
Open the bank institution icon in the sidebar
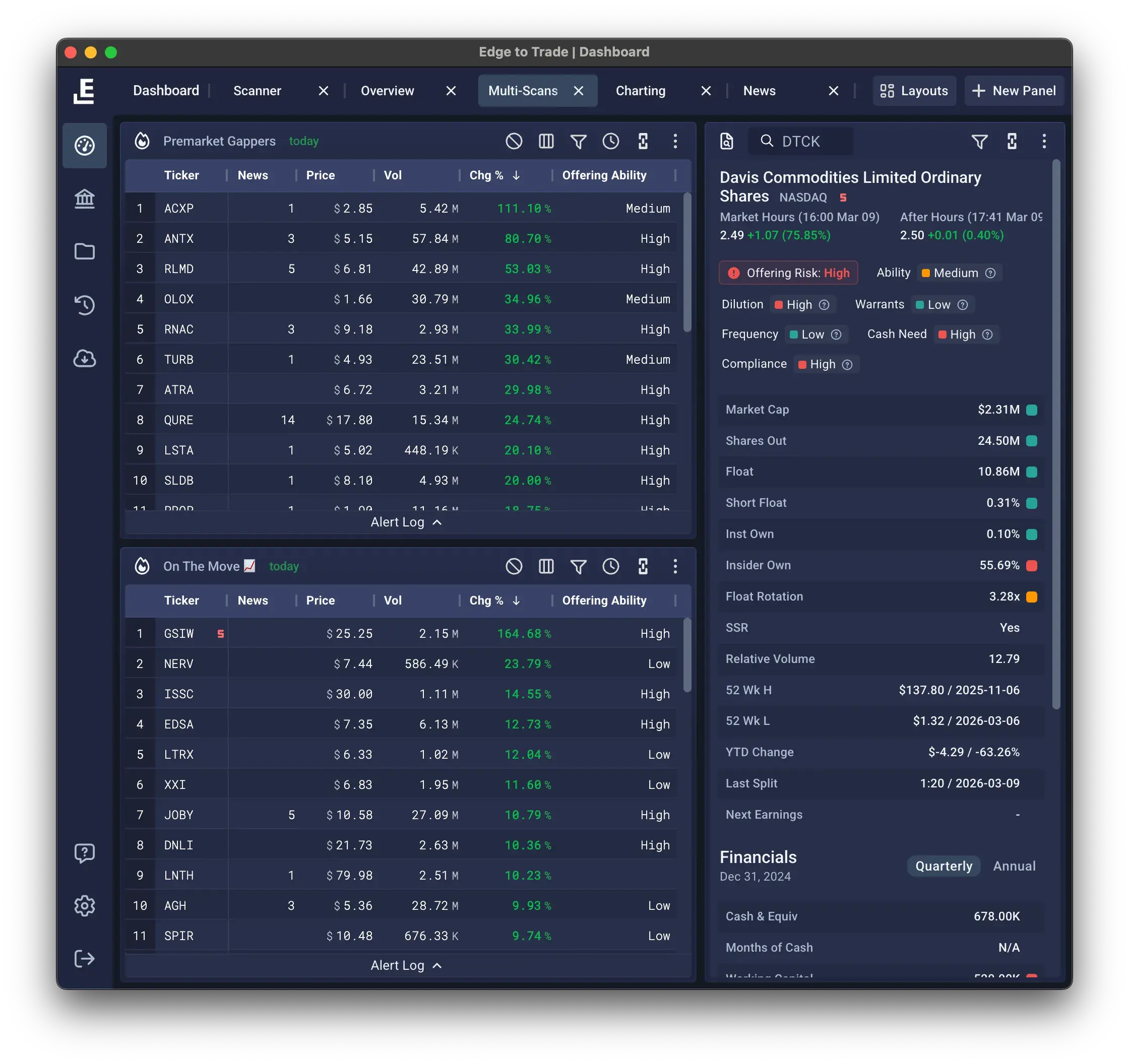tap(85, 198)
